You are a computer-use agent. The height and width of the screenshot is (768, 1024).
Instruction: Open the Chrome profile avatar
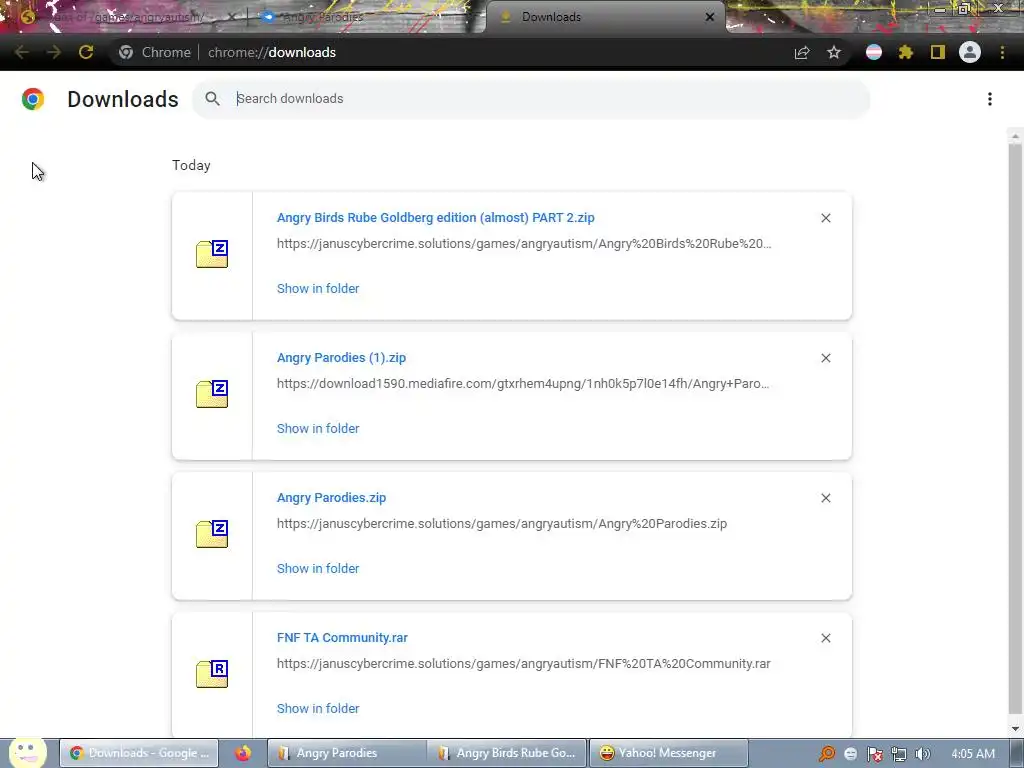(x=970, y=52)
